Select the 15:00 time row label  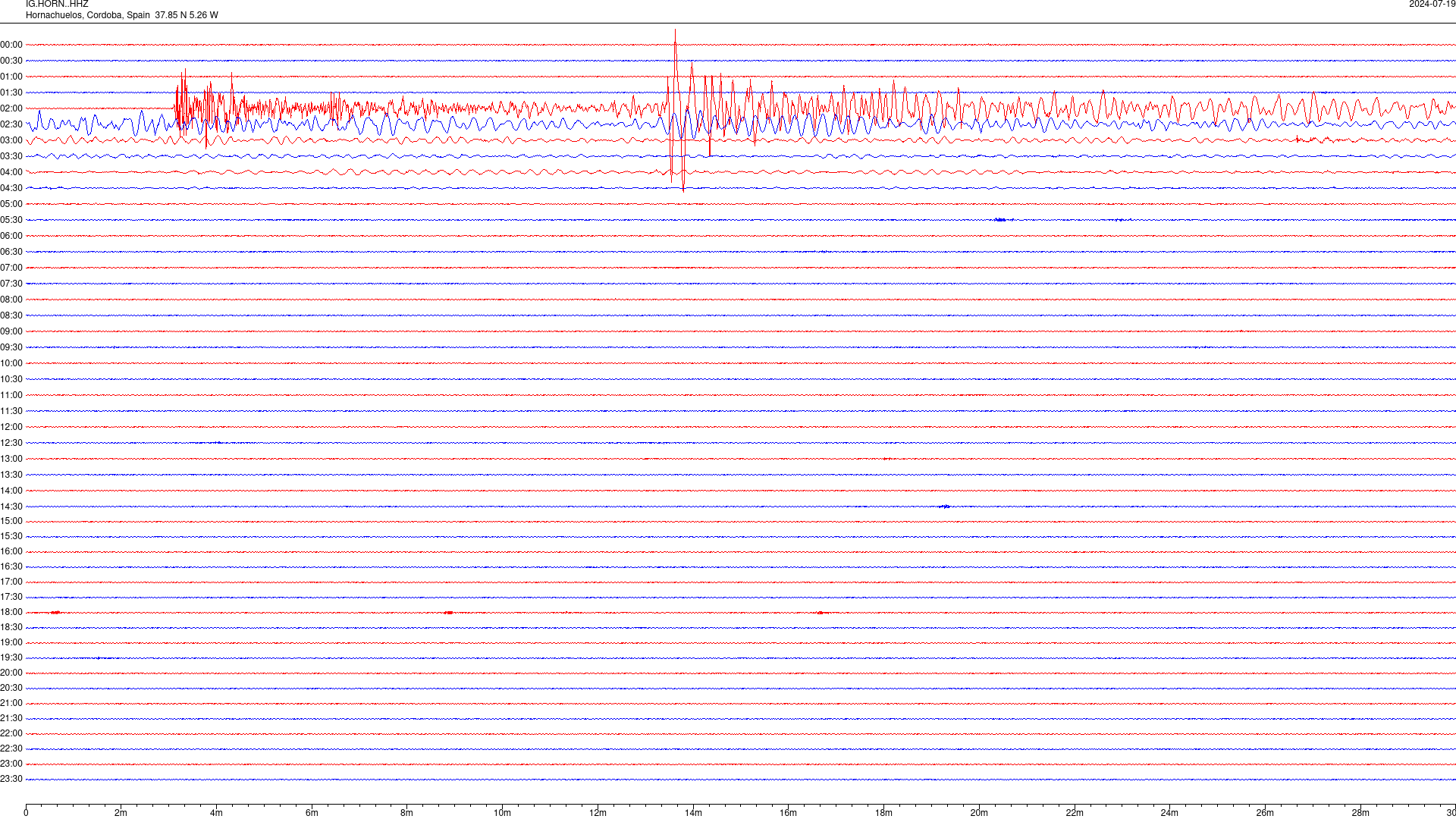click(x=11, y=521)
